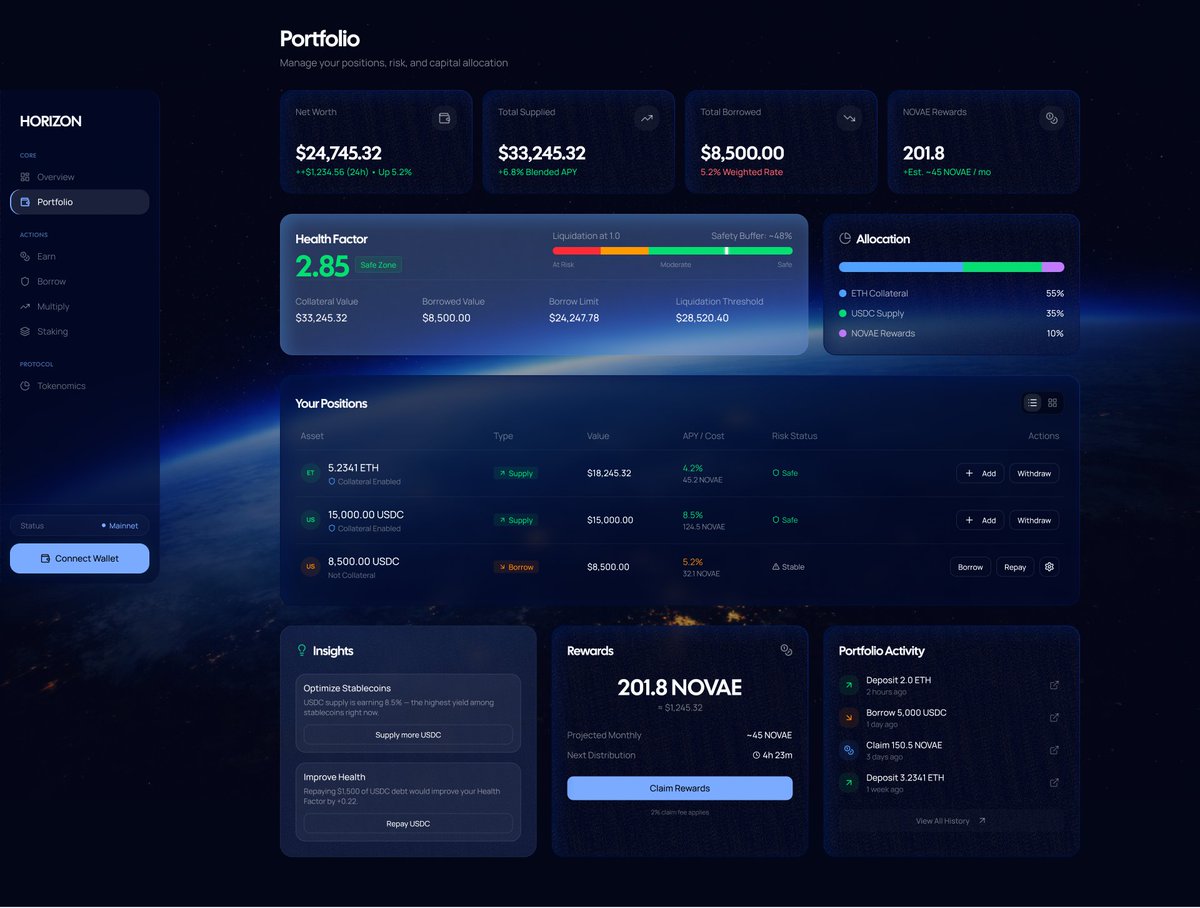
Task: Click the 8.5% APY of USDC supply row
Action: click(693, 515)
